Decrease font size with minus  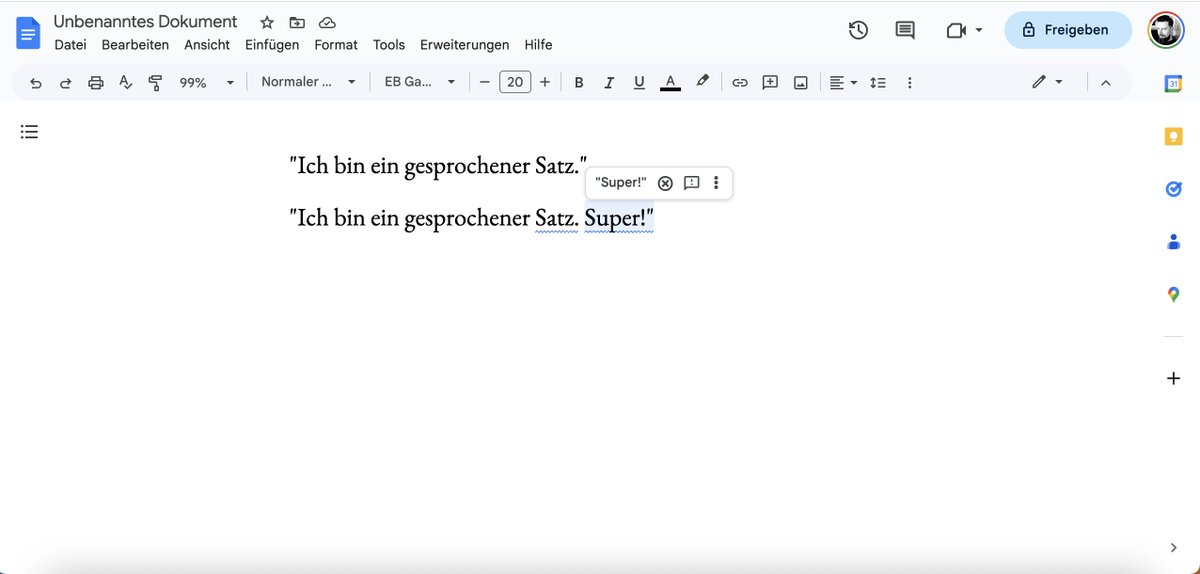tap(485, 83)
